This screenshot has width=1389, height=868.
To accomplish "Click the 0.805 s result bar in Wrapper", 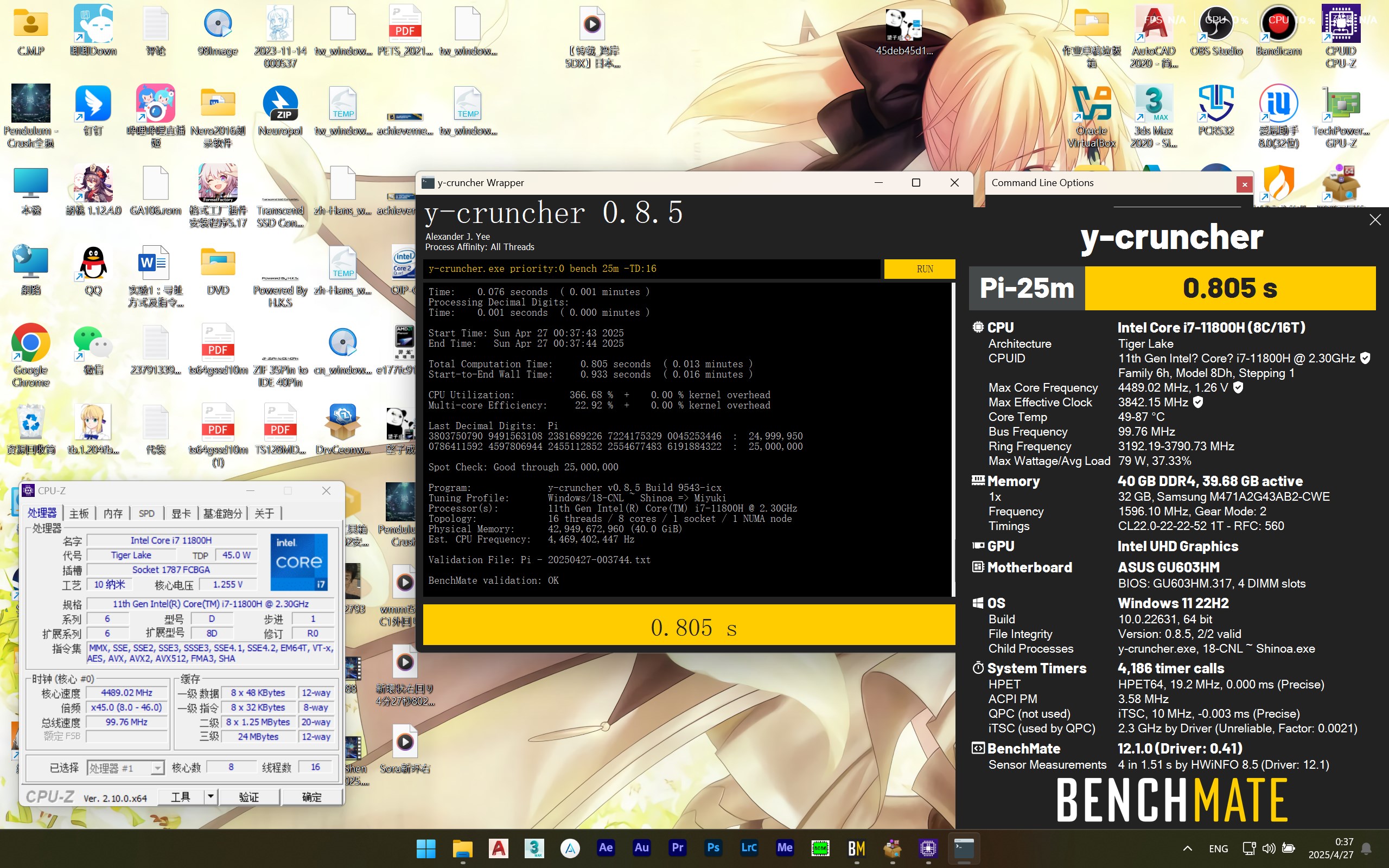I will (689, 624).
